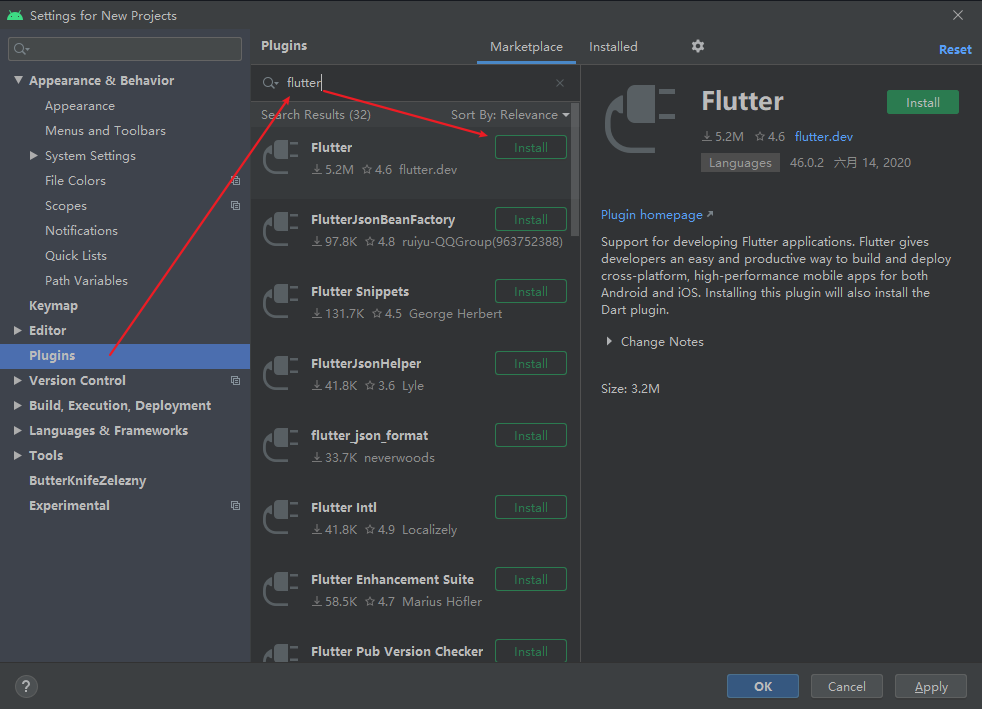This screenshot has width=982, height=709.
Task: Open the help question mark button
Action: pyautogui.click(x=27, y=686)
